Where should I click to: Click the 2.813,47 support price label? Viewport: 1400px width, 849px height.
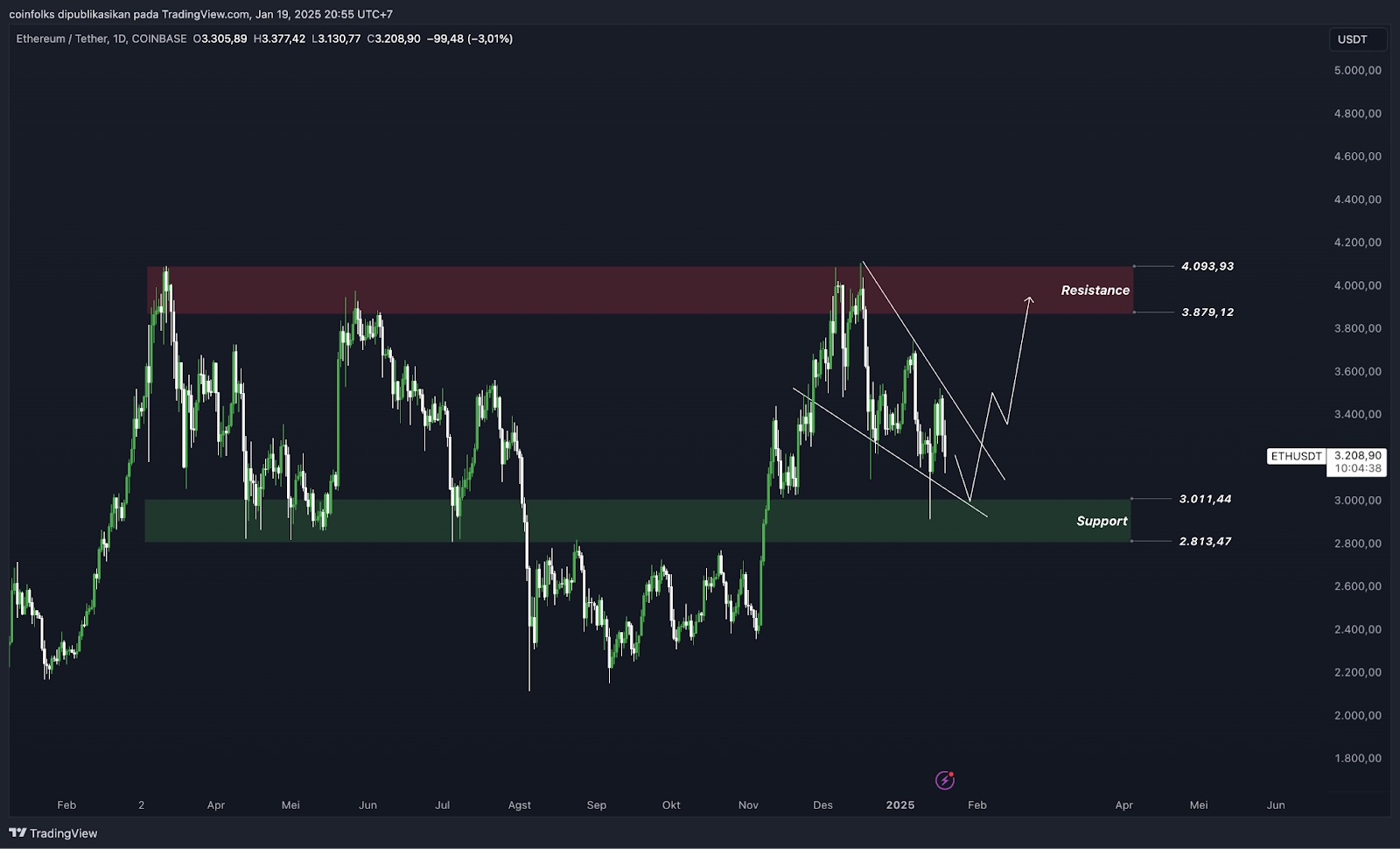coord(1205,541)
